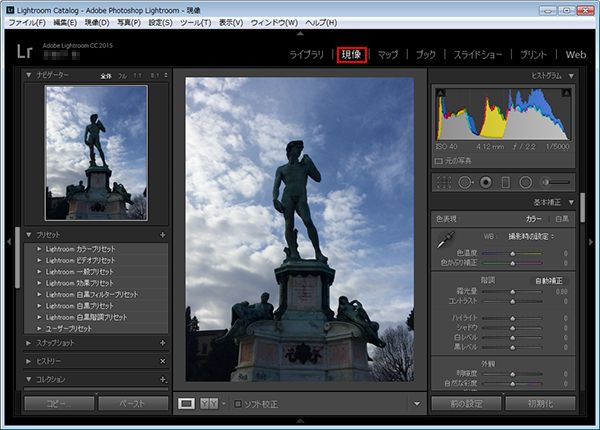Open Before/After view options dropdown
The image size is (600, 430).
[x=223, y=404]
